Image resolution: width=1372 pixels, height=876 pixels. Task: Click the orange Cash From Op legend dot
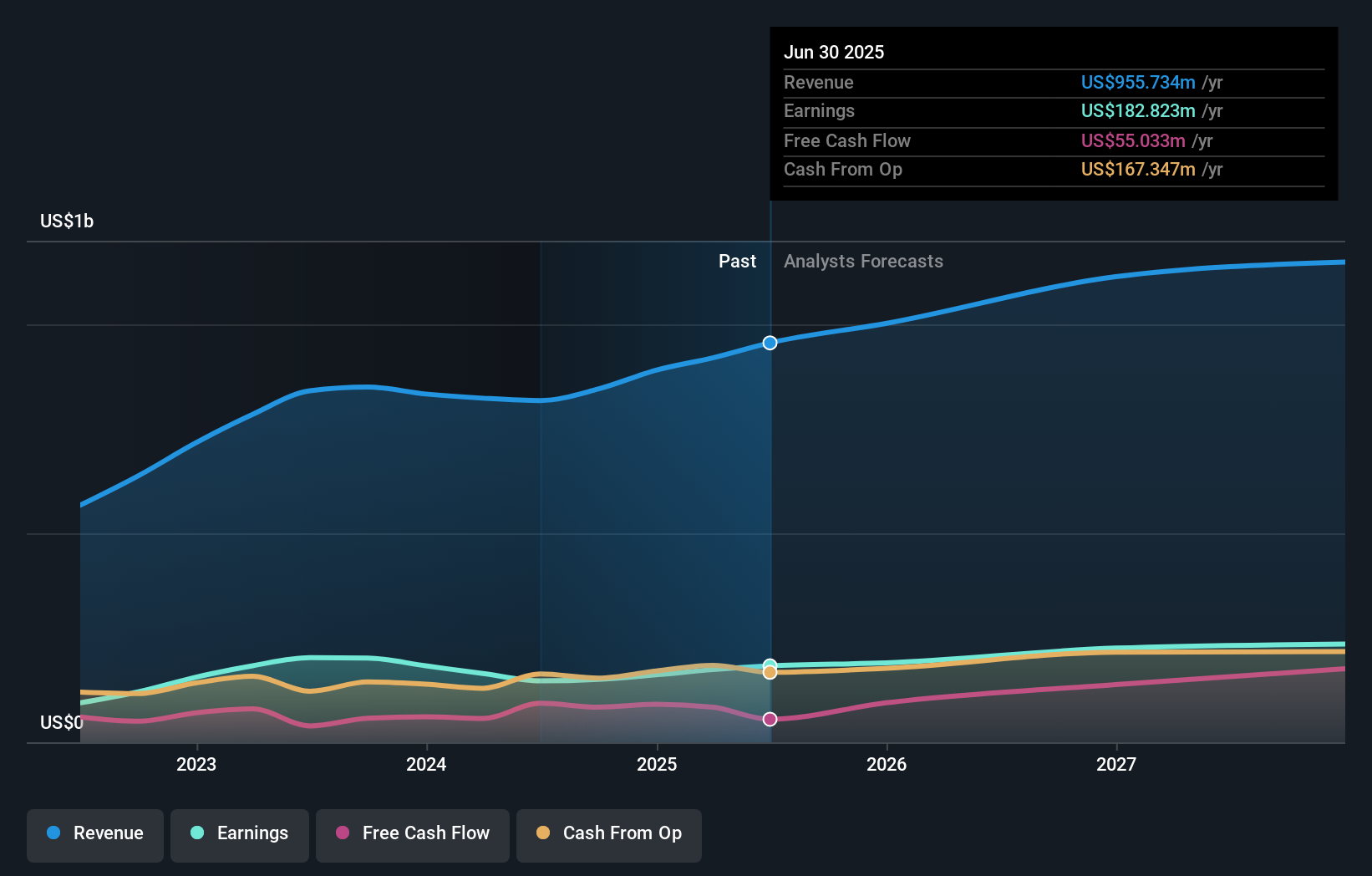click(543, 833)
